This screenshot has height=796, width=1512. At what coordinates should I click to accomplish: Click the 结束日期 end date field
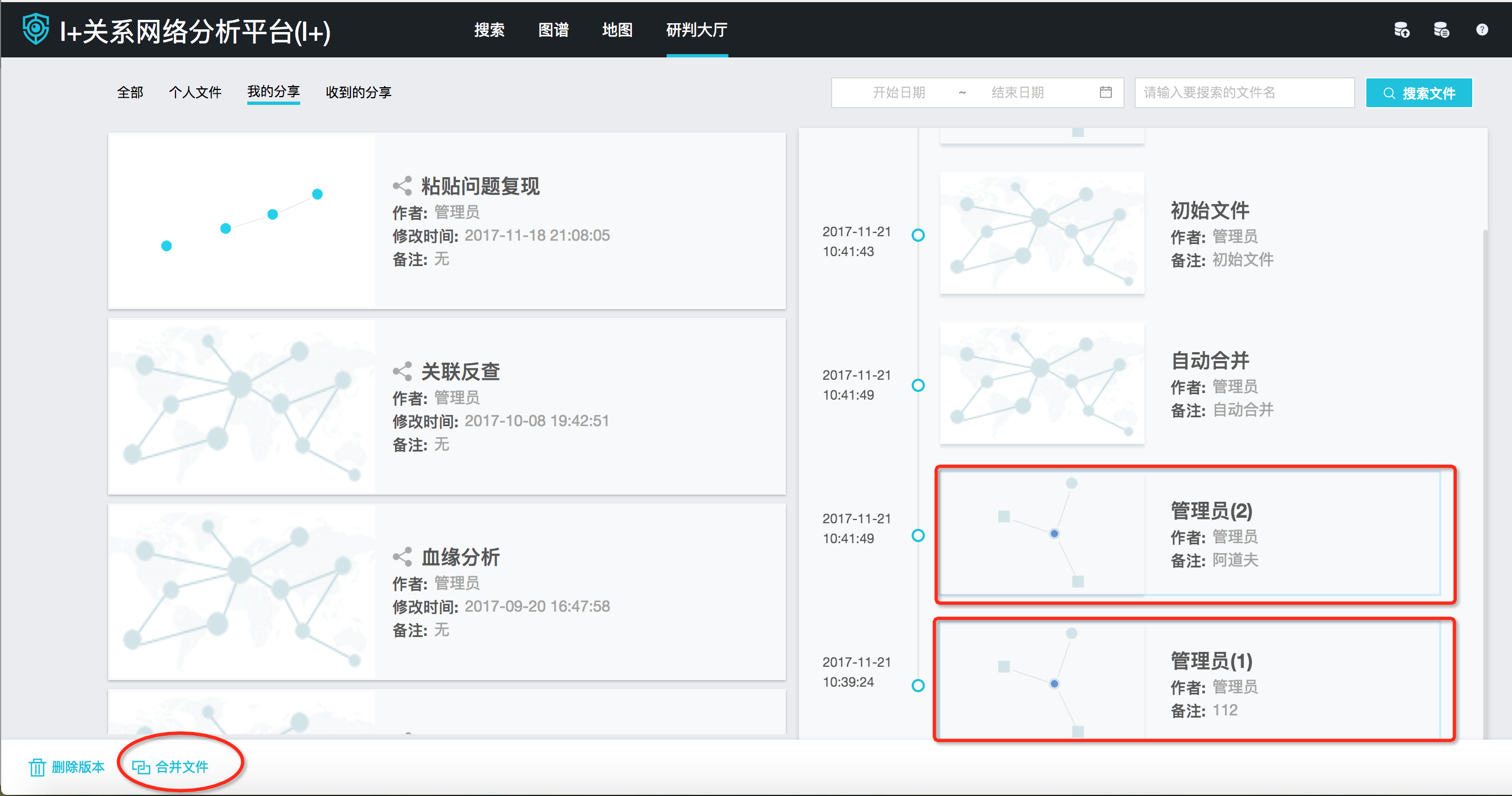[x=1017, y=92]
